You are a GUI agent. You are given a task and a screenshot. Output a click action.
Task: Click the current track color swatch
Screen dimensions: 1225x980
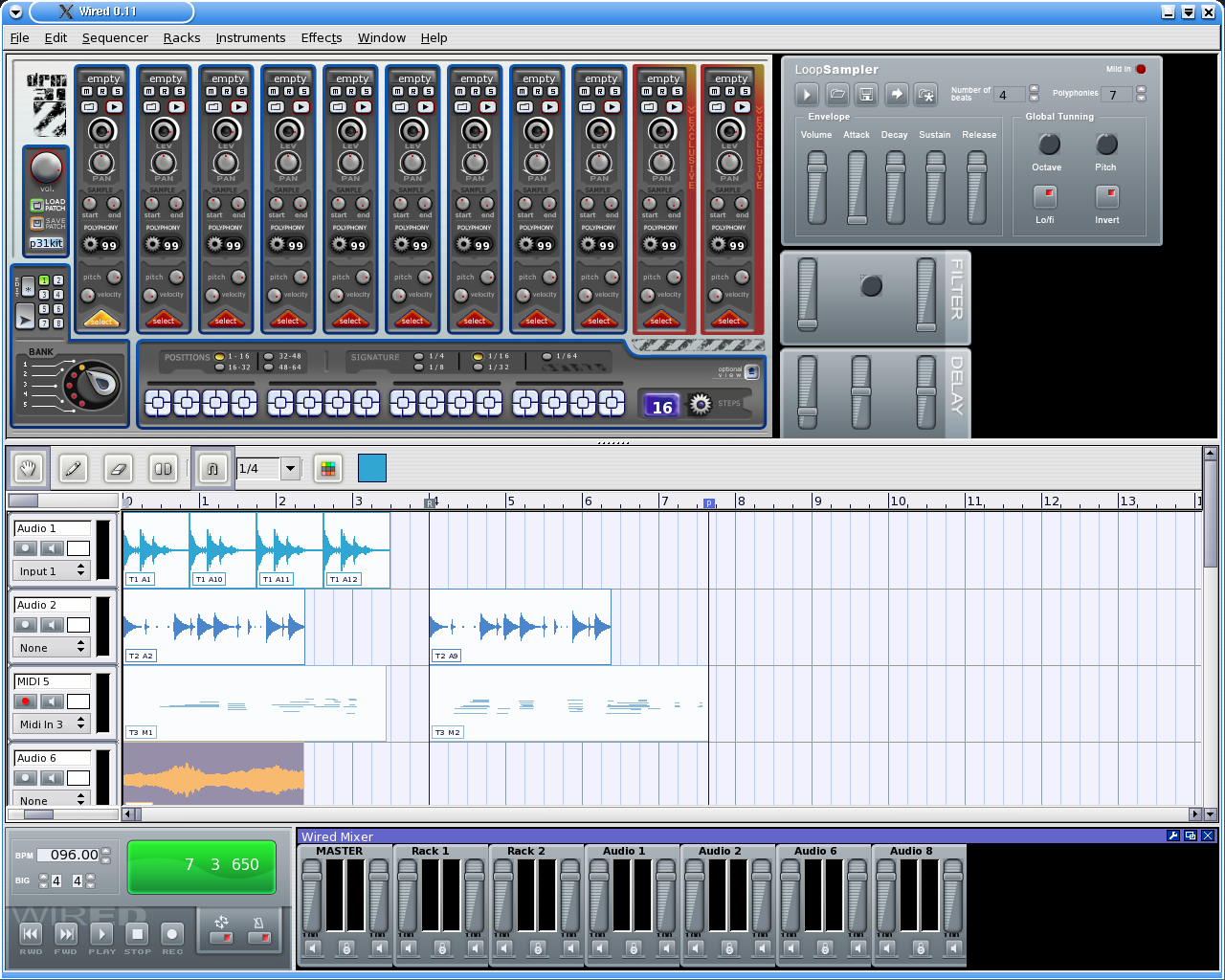pyautogui.click(x=372, y=468)
